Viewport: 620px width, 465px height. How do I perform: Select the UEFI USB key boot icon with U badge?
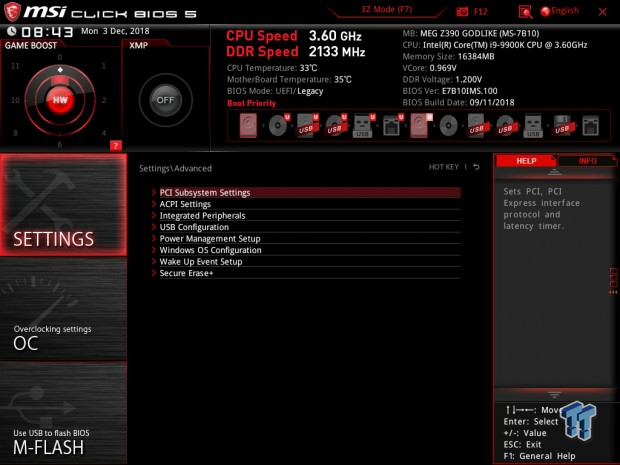[x=363, y=126]
